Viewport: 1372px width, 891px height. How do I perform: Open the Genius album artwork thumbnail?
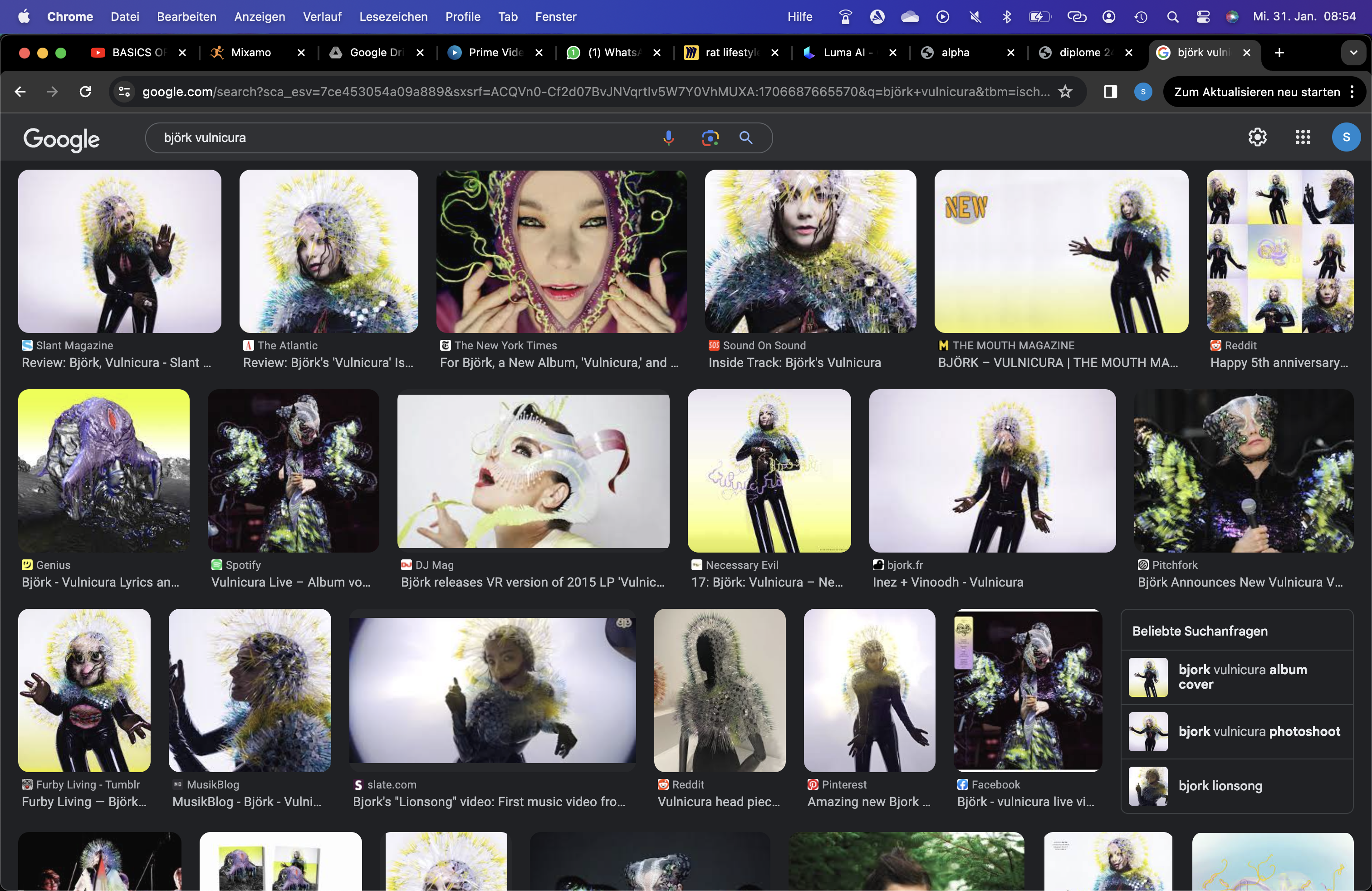pyautogui.click(x=104, y=470)
